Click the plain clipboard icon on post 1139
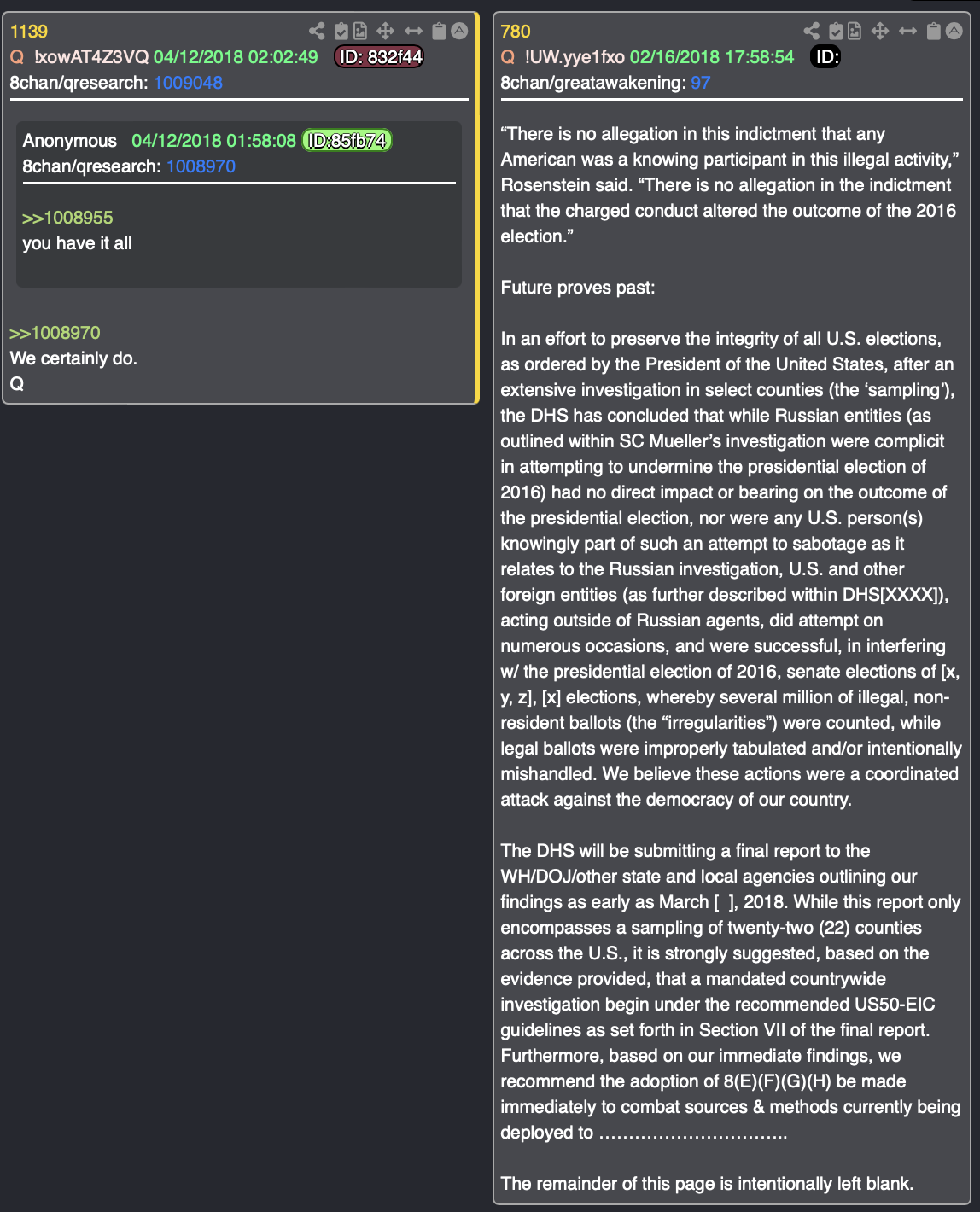This screenshot has width=980, height=1212. (x=439, y=32)
